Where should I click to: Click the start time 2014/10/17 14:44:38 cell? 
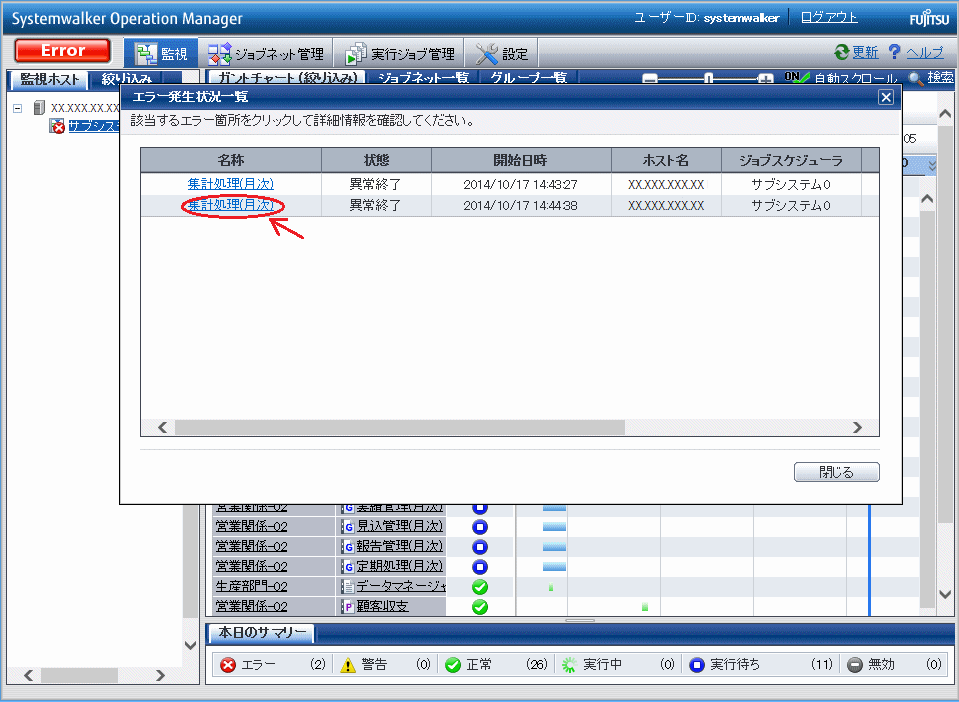pyautogui.click(x=520, y=205)
